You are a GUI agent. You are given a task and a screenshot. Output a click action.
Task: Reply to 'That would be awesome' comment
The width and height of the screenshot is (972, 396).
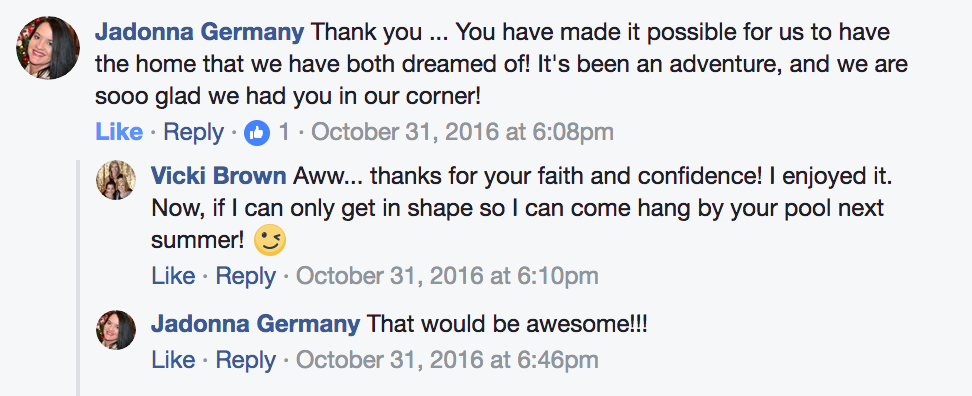[x=245, y=360]
